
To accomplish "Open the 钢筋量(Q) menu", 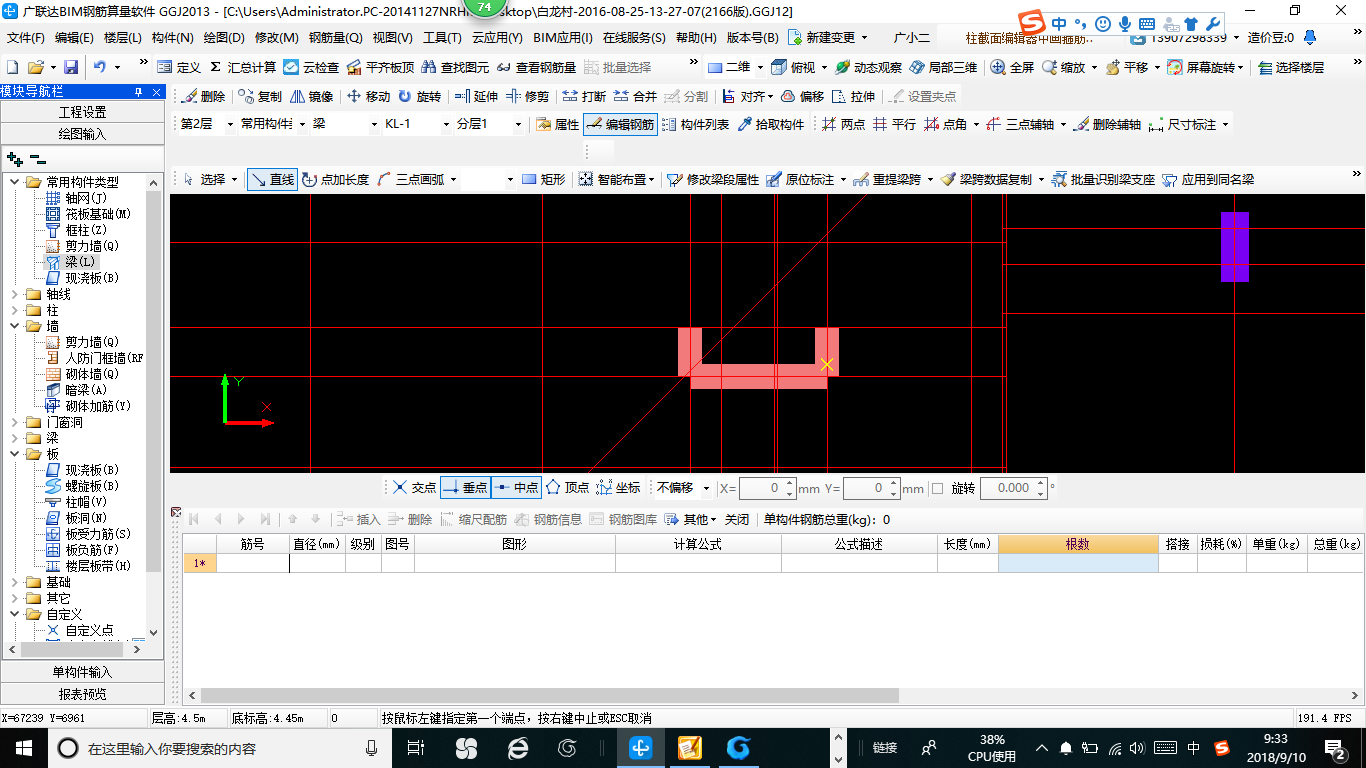I will tap(335, 38).
